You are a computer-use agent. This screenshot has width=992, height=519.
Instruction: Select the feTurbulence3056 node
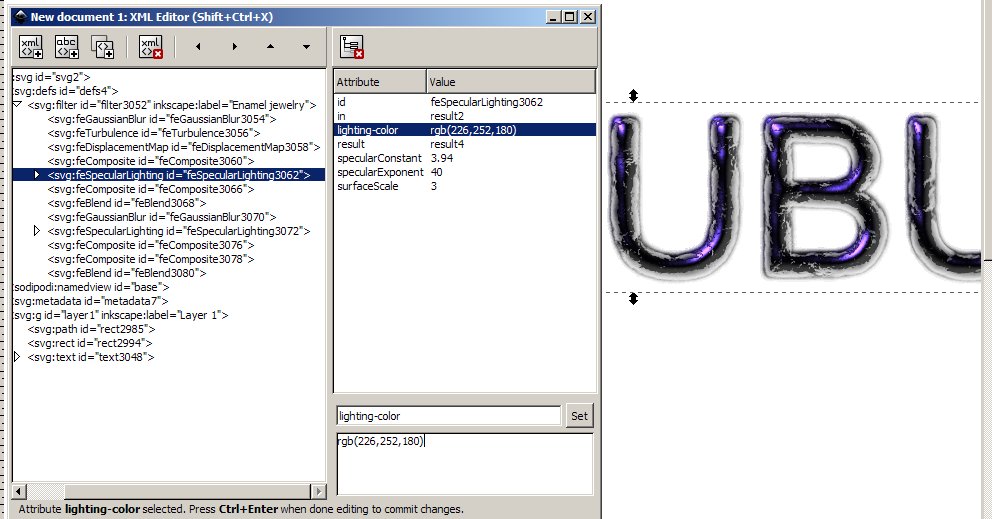[x=153, y=132]
